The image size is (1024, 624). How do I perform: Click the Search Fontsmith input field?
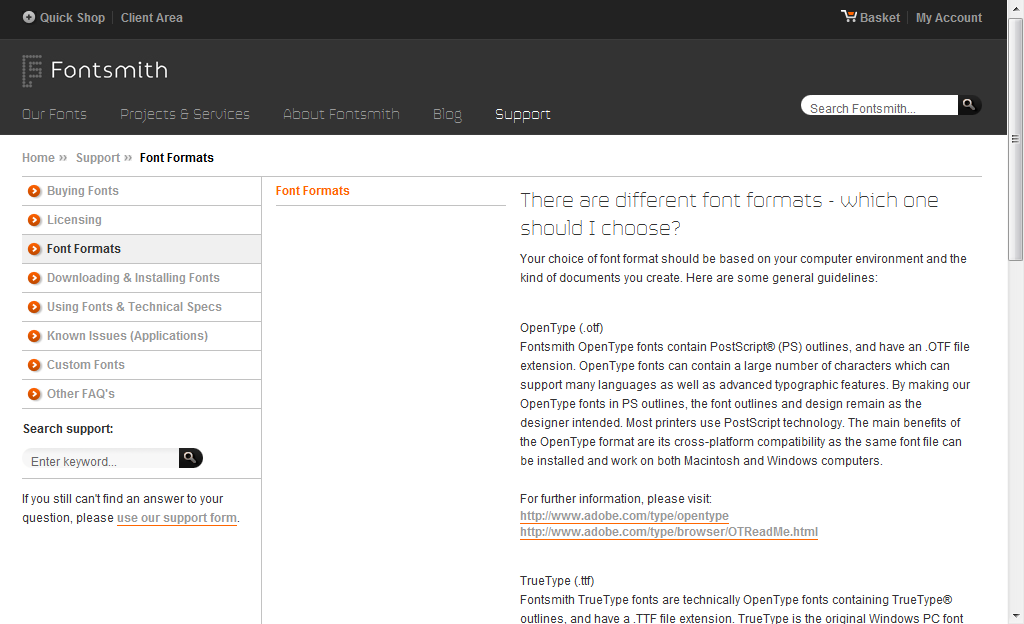coord(880,105)
